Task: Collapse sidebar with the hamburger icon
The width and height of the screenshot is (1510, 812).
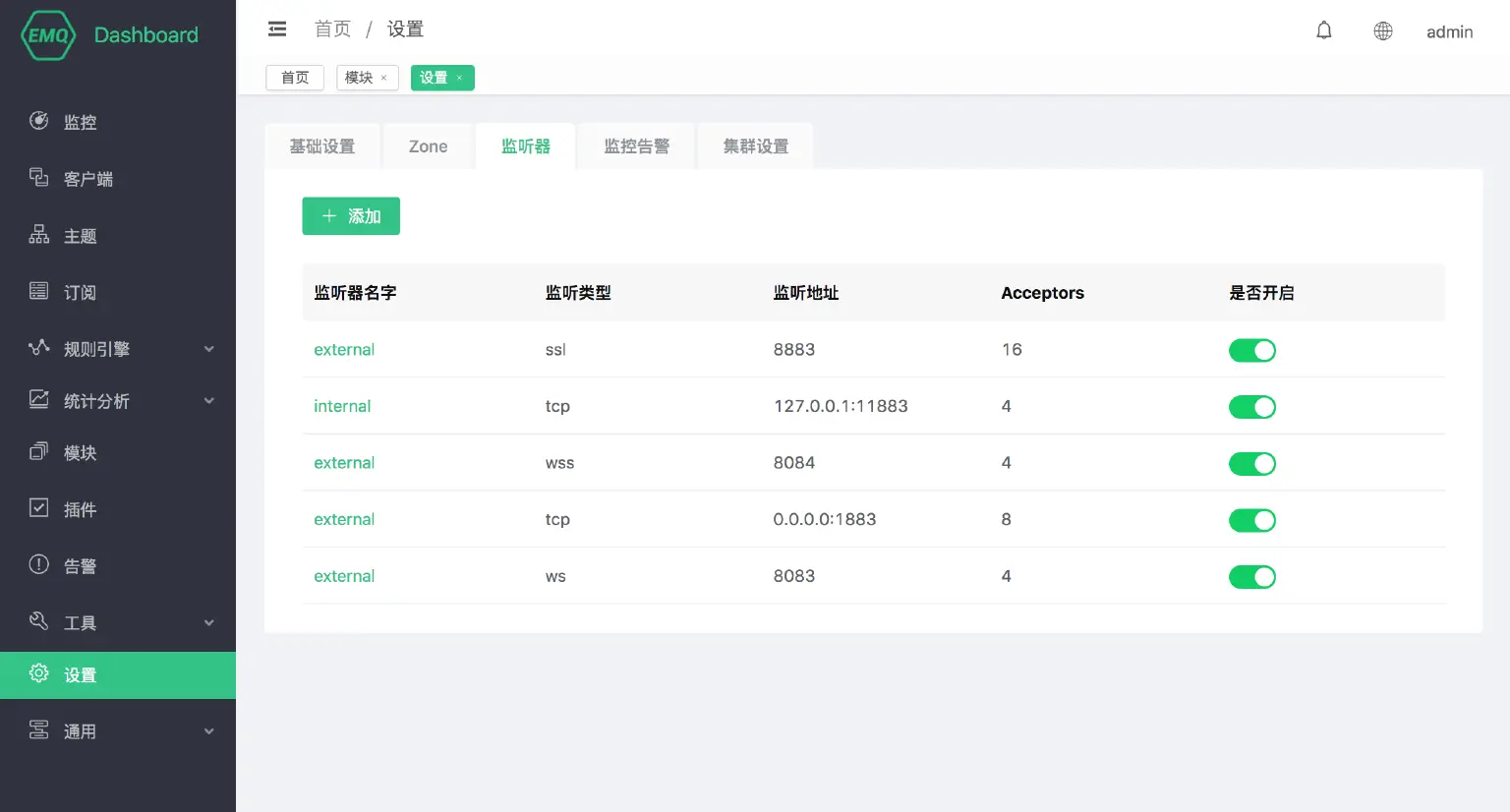Action: tap(277, 29)
